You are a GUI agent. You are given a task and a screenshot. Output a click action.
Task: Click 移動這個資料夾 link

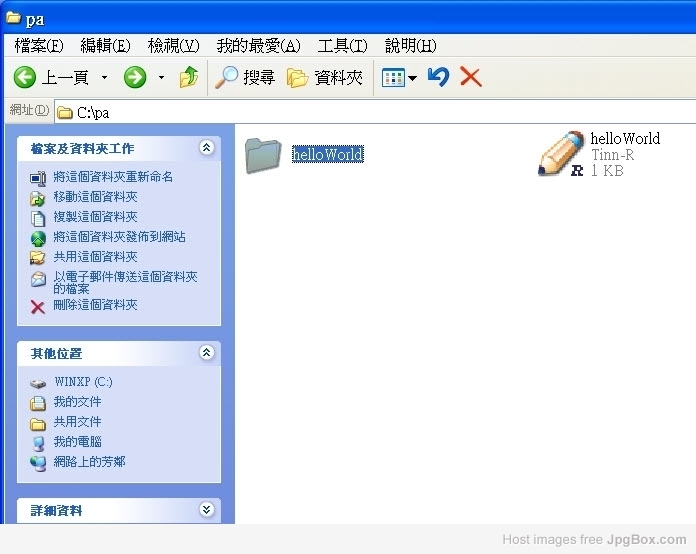95,197
